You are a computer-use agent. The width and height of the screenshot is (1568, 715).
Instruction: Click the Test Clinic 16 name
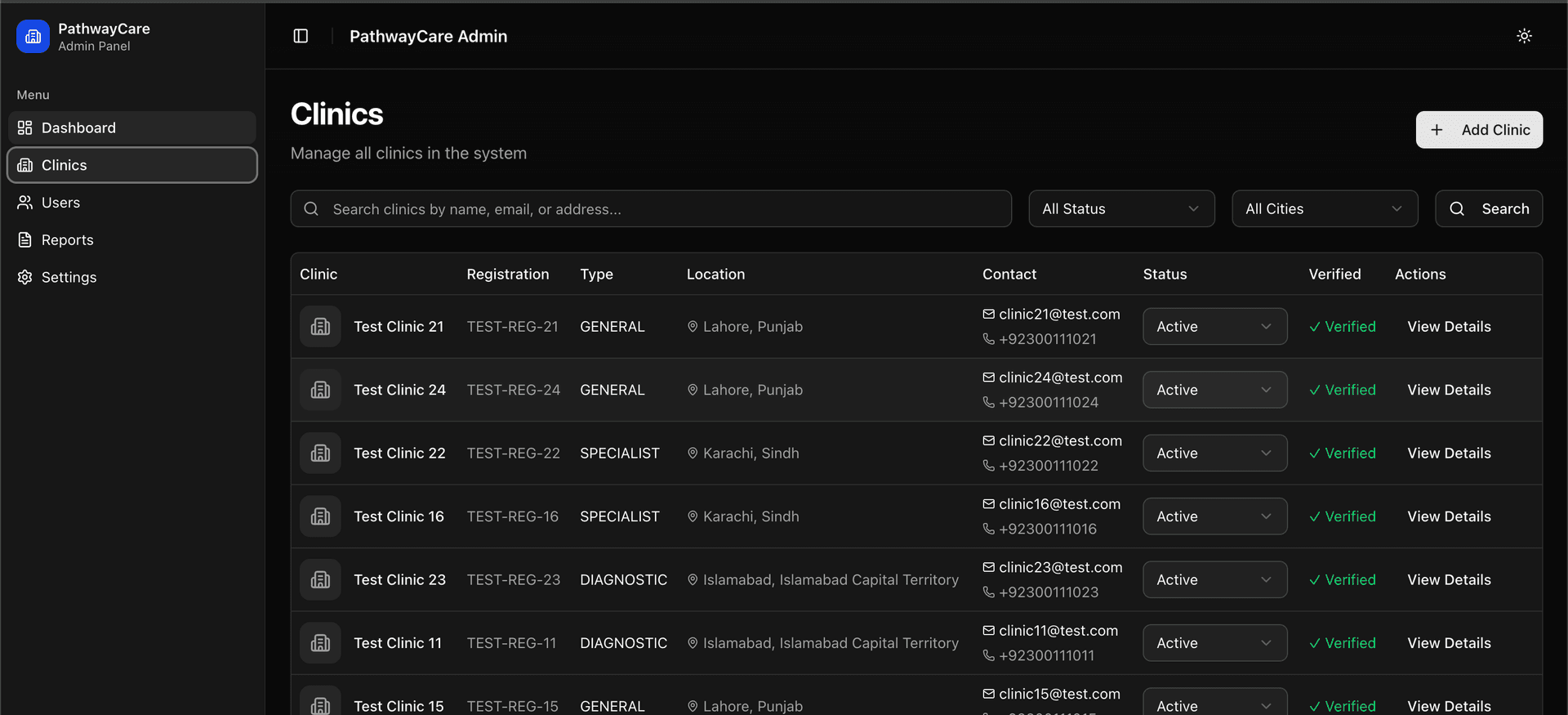point(399,516)
